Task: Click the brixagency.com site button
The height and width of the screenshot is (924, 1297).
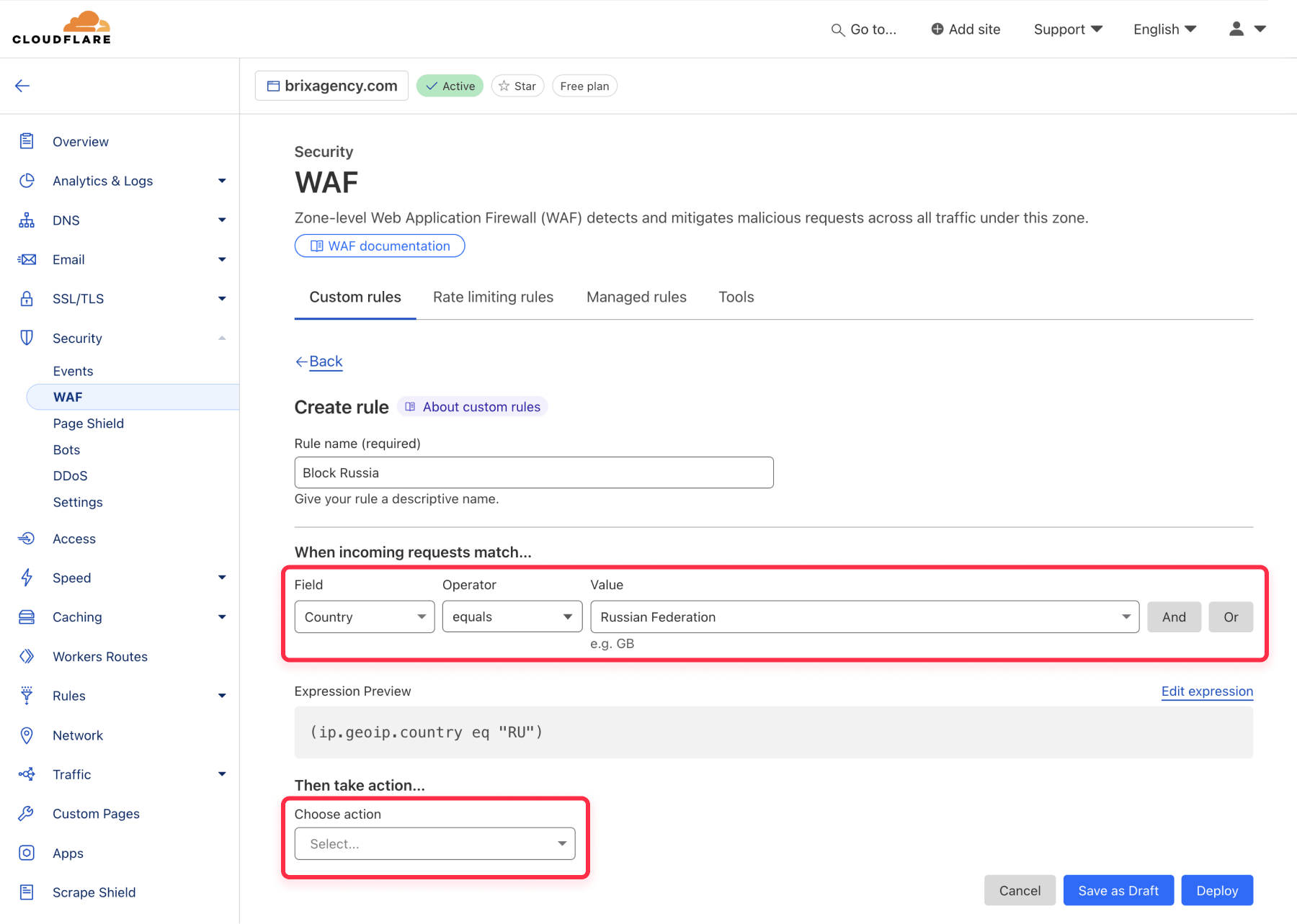Action: click(332, 86)
